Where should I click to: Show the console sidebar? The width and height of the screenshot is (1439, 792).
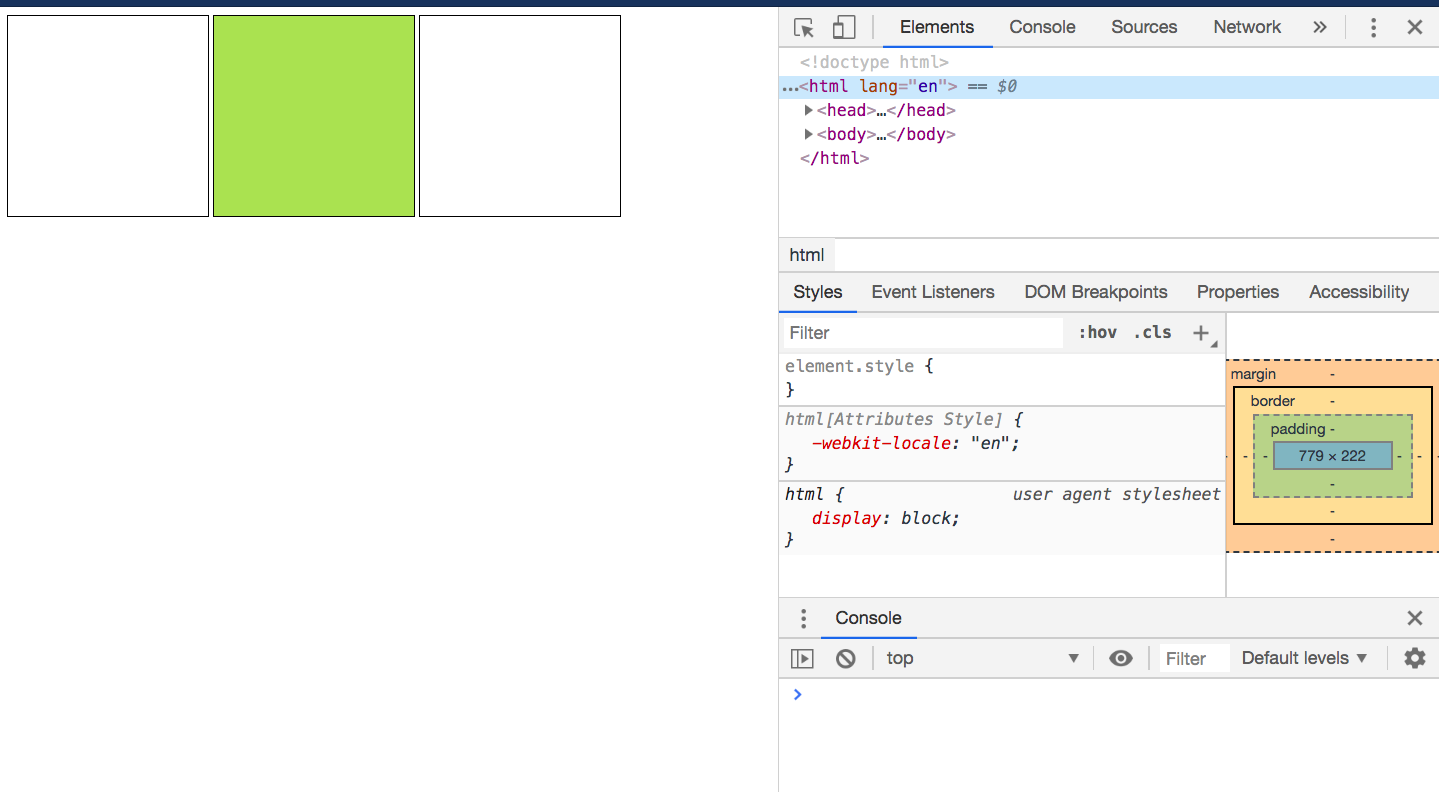coord(802,658)
